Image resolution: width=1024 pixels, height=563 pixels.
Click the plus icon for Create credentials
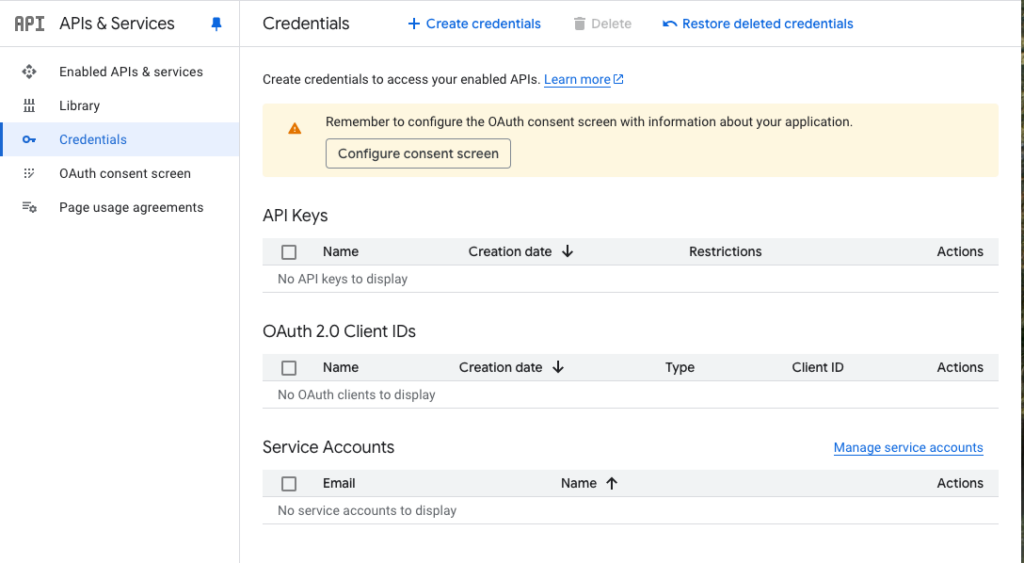point(413,24)
